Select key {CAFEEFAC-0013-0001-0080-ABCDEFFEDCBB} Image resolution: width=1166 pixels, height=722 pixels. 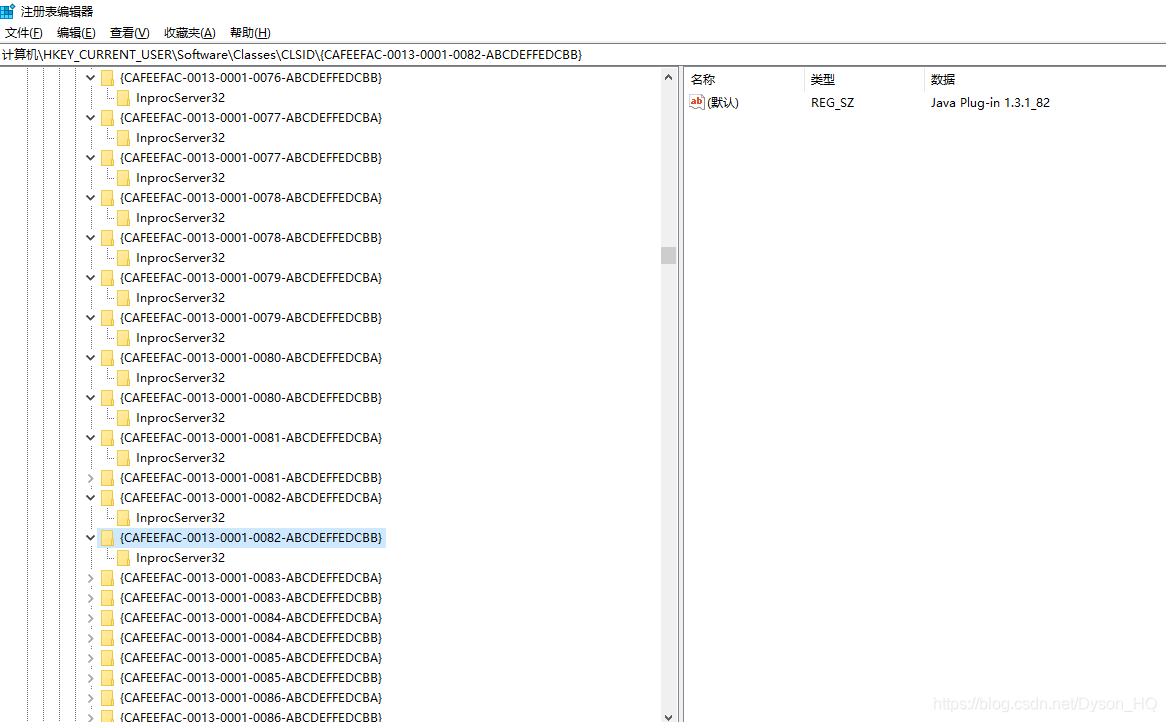[251, 398]
